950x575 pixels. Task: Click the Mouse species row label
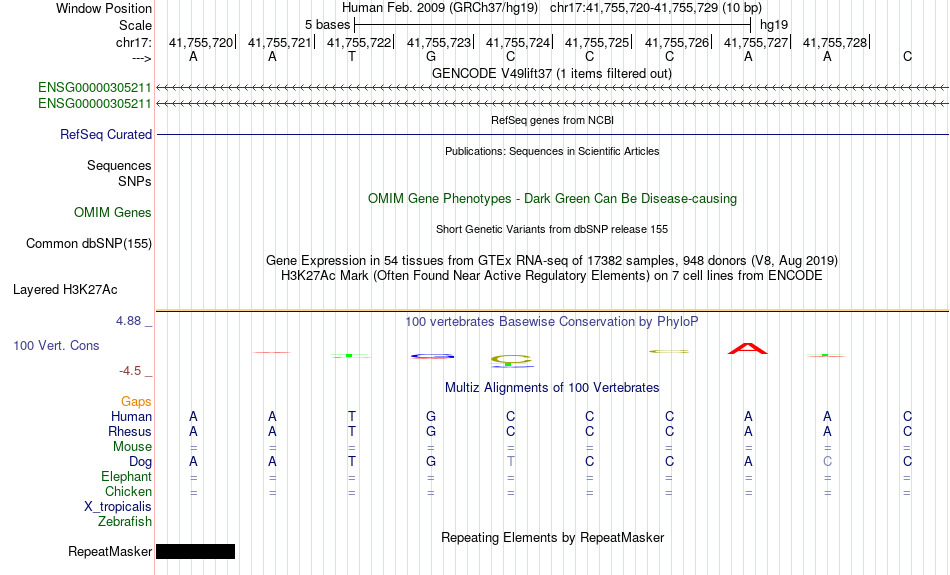[x=132, y=447]
